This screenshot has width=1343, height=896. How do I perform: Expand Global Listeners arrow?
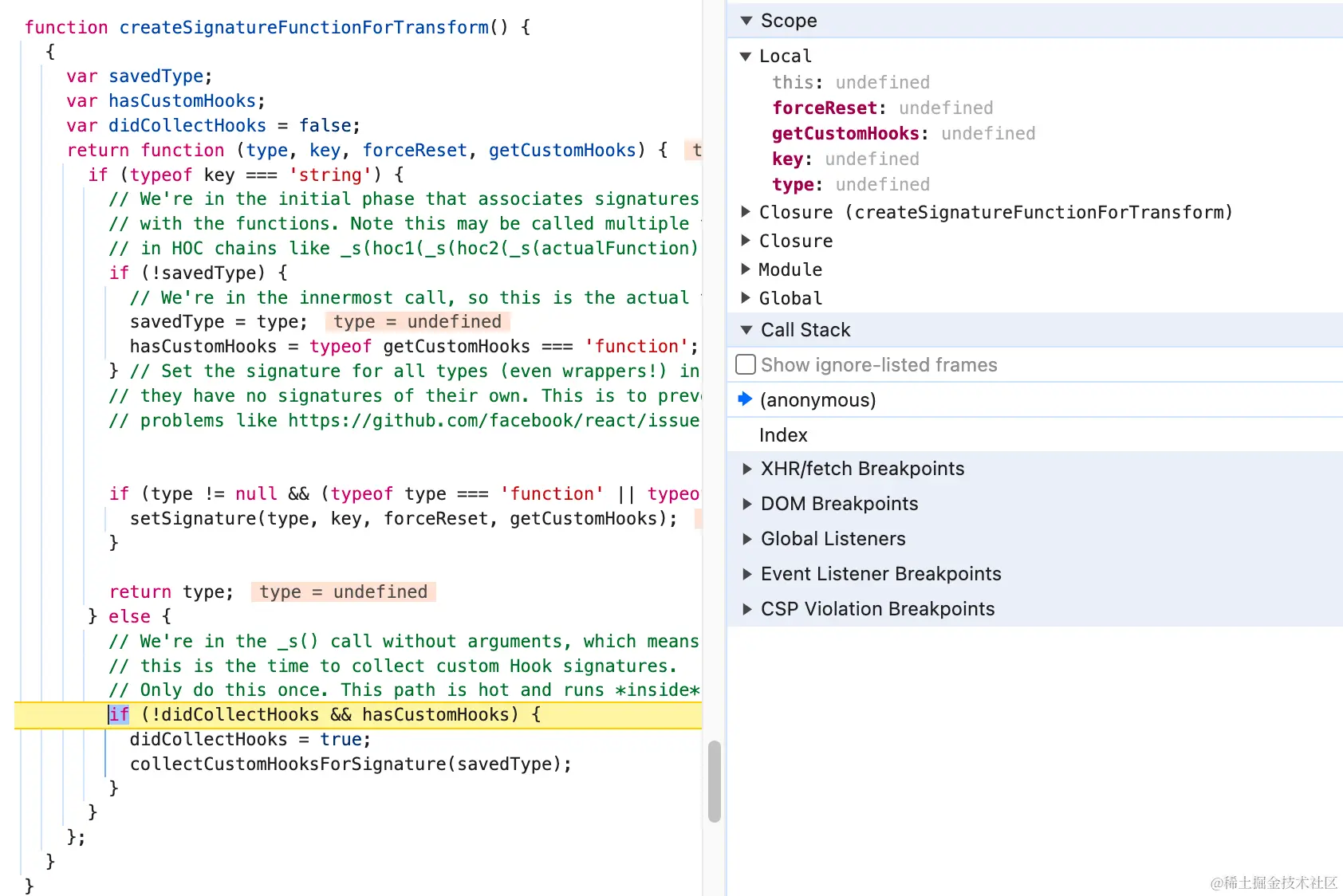746,539
